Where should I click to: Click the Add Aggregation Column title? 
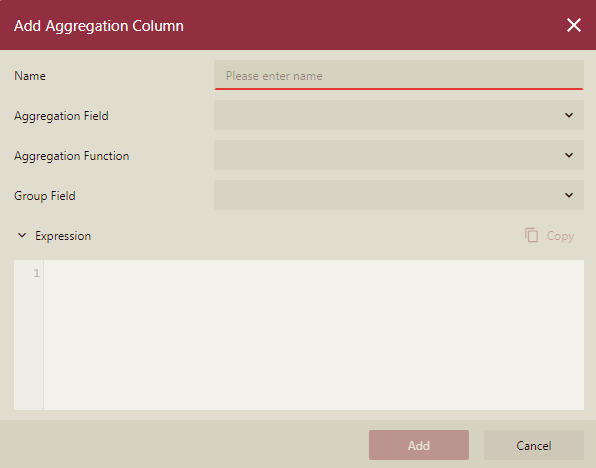(x=99, y=26)
